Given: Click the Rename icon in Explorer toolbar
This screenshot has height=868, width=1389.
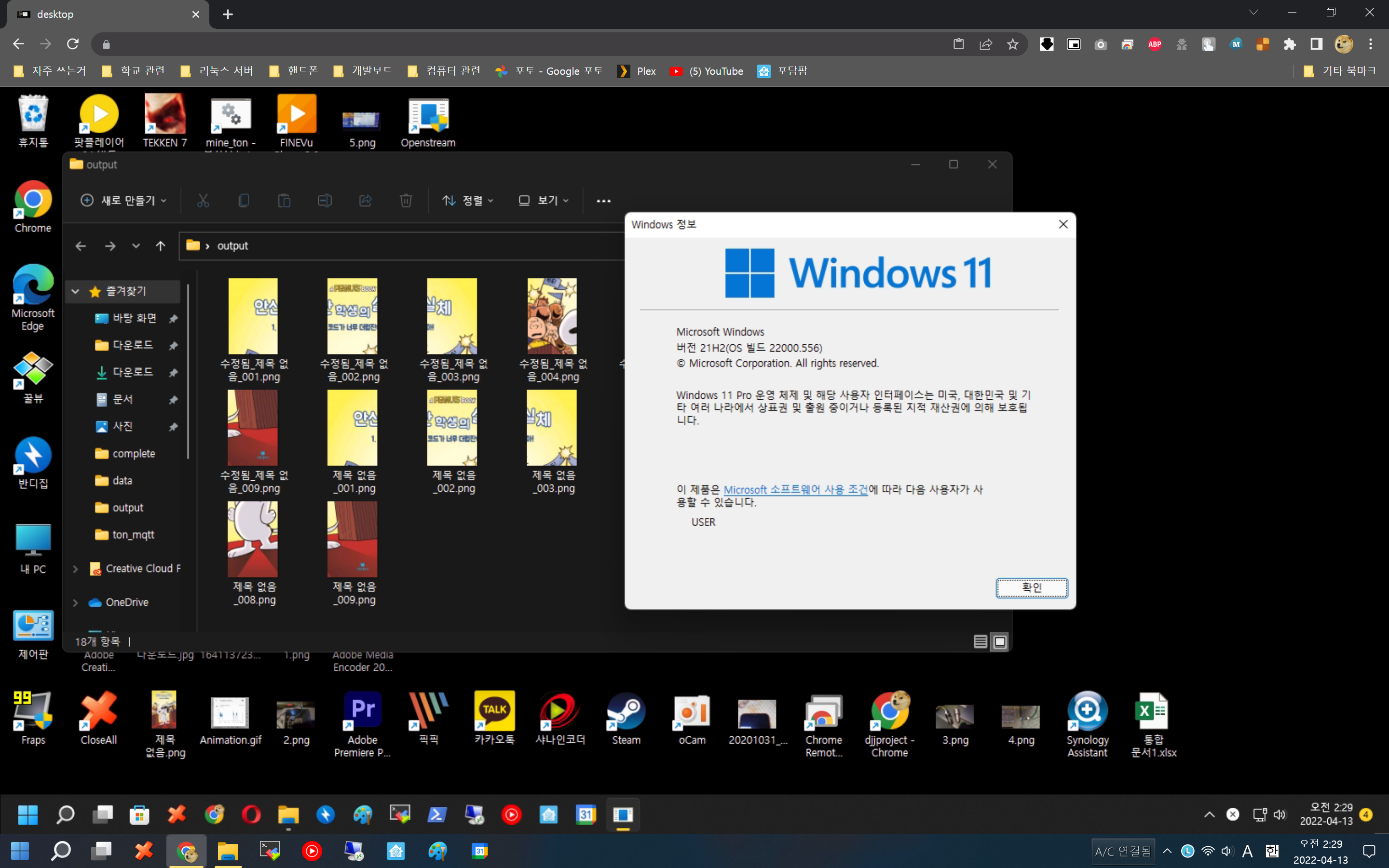Looking at the screenshot, I should click(324, 200).
